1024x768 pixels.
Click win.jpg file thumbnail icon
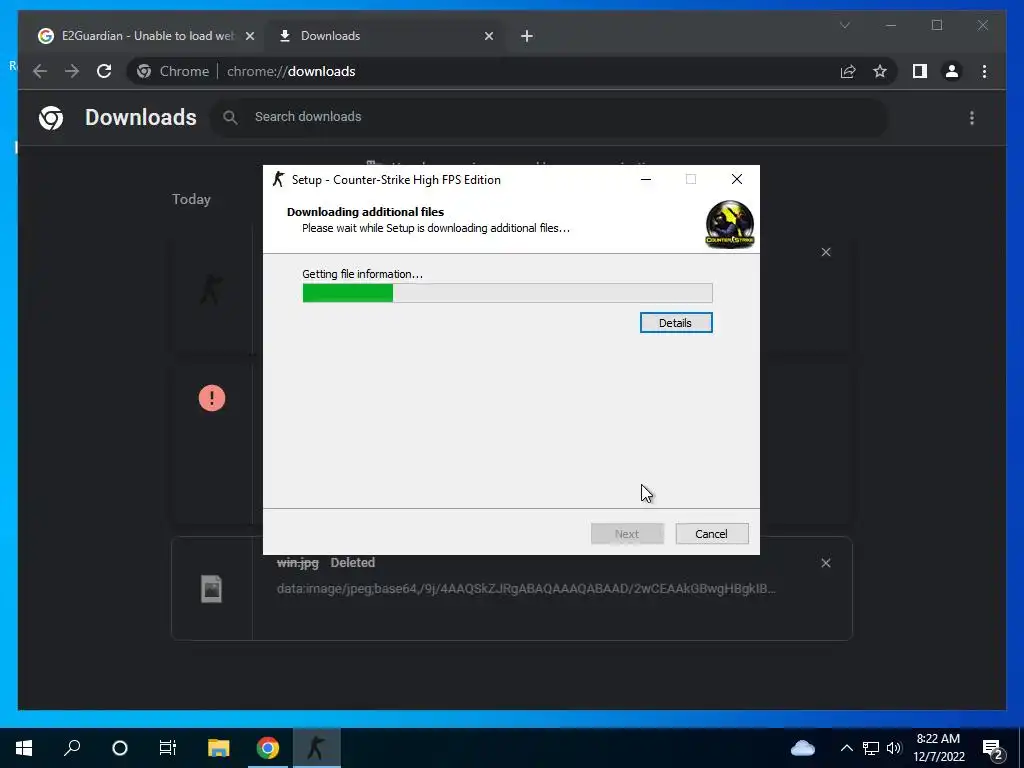pyautogui.click(x=212, y=588)
